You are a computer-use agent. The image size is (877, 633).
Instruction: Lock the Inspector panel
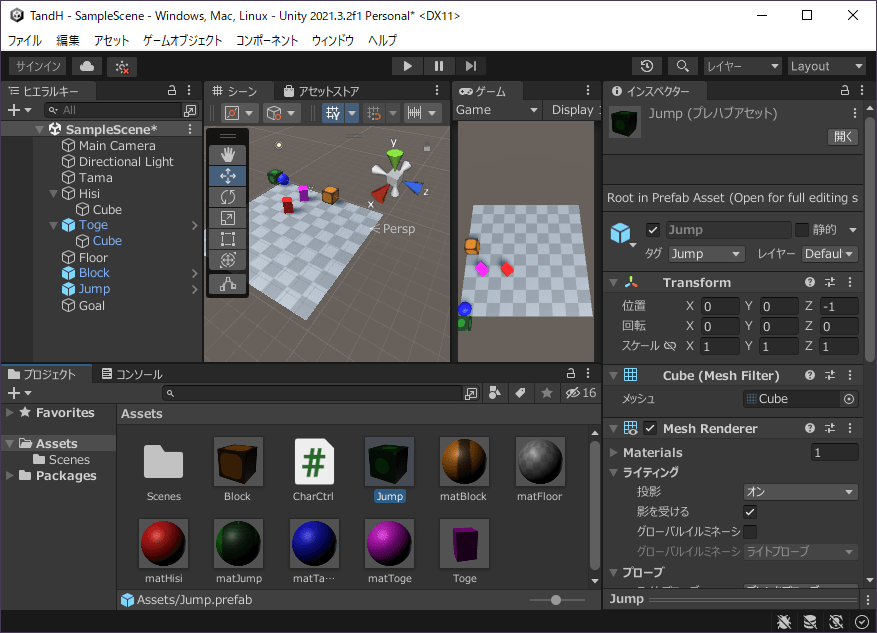pos(845,91)
